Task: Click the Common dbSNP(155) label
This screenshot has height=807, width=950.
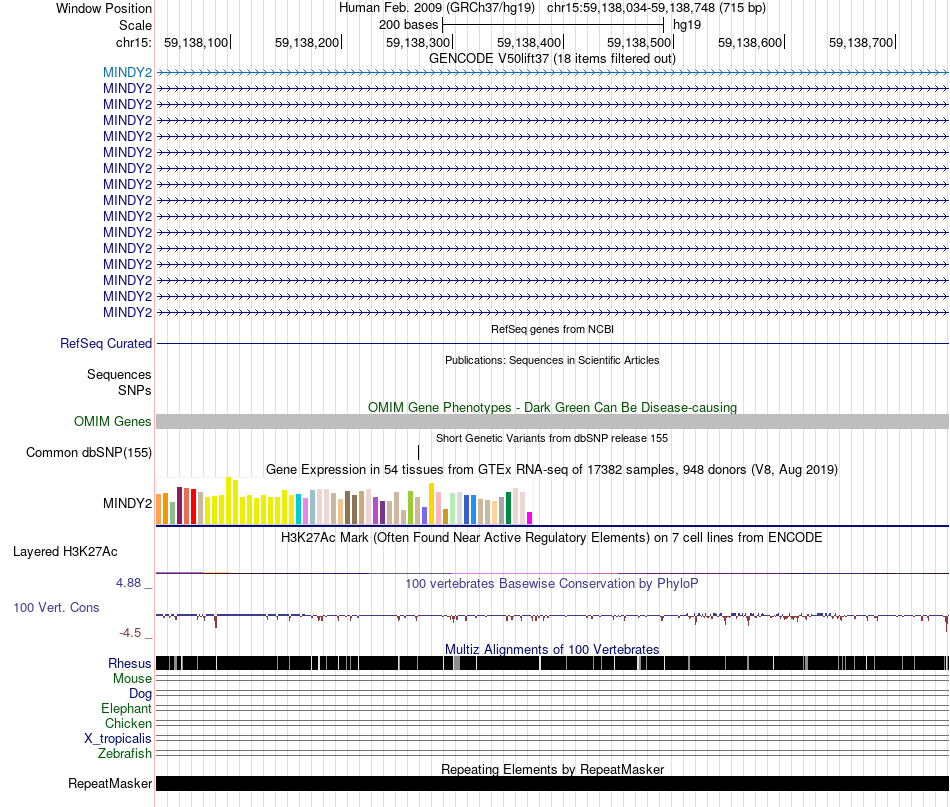Action: (89, 453)
